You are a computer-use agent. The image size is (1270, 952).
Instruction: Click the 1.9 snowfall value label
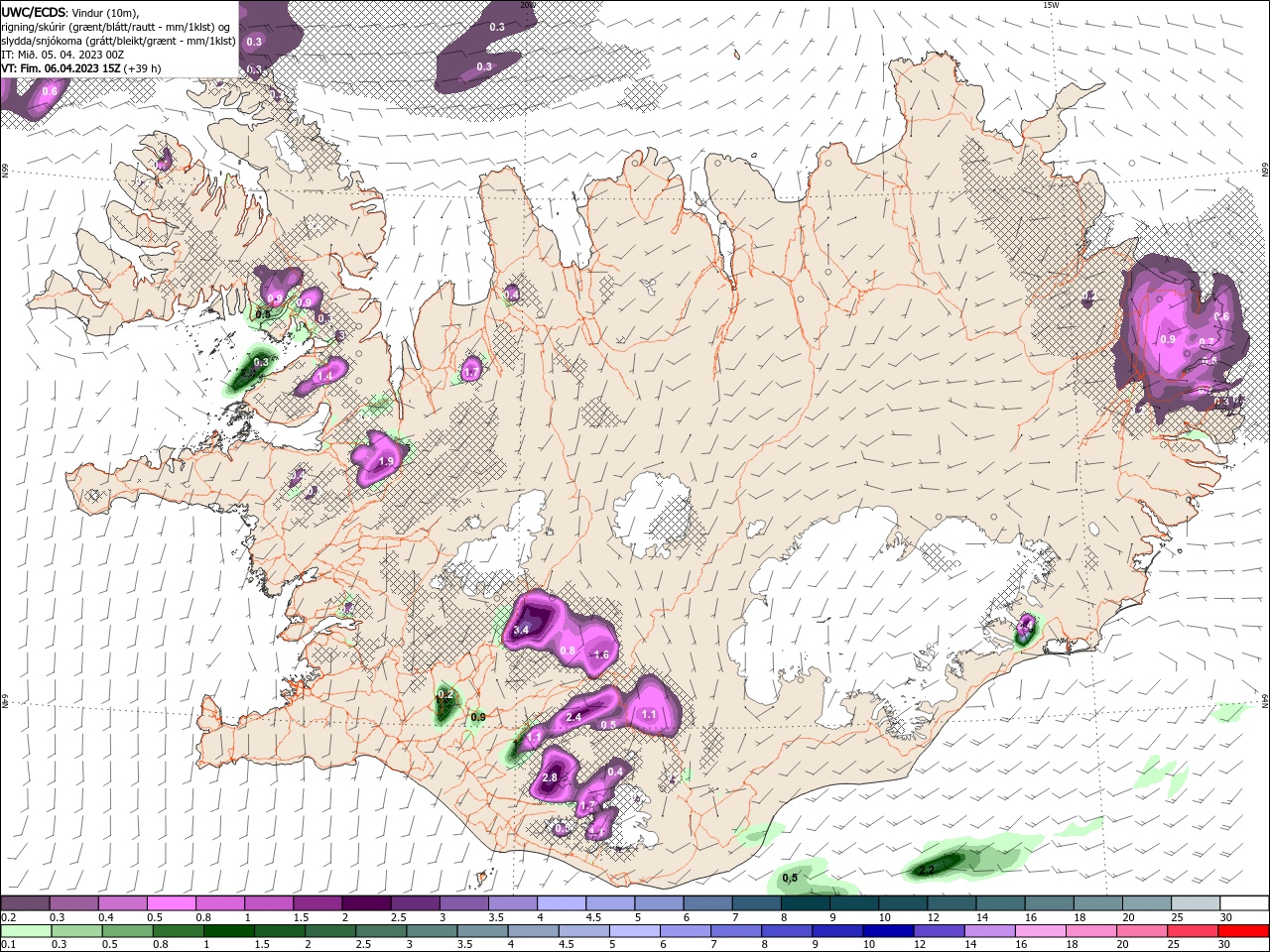(x=386, y=461)
